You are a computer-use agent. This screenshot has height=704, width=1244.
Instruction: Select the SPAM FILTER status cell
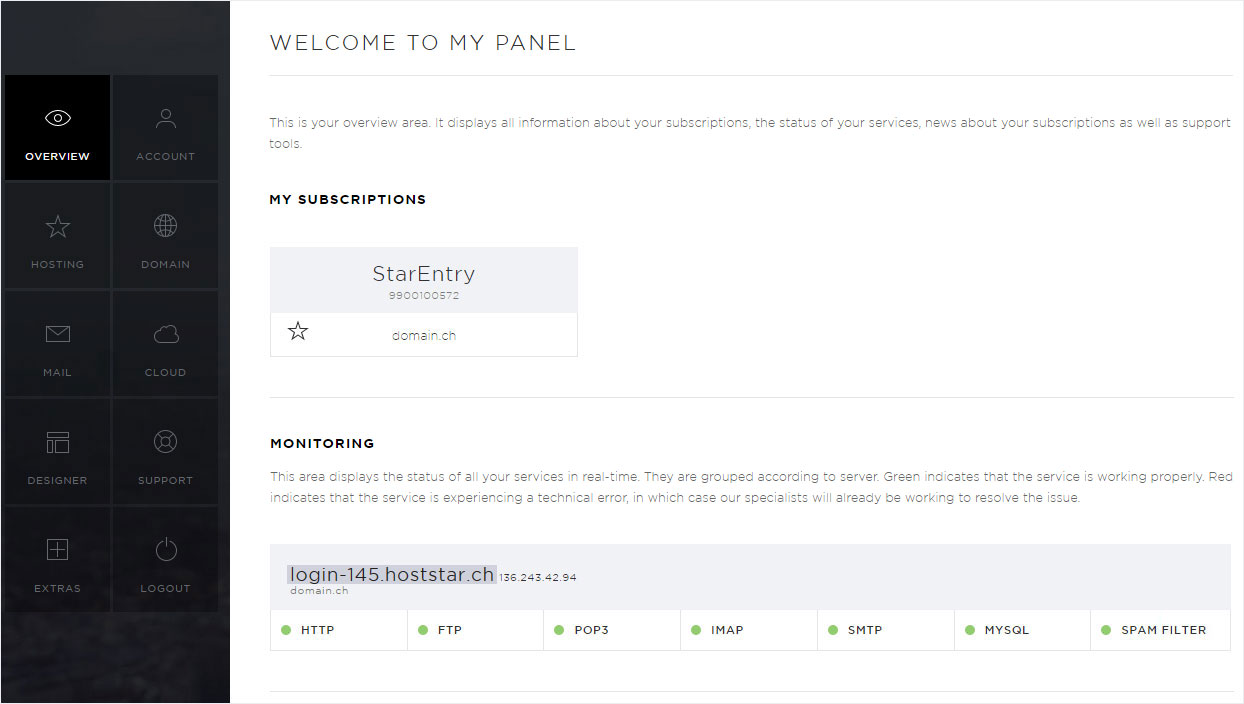point(1160,631)
